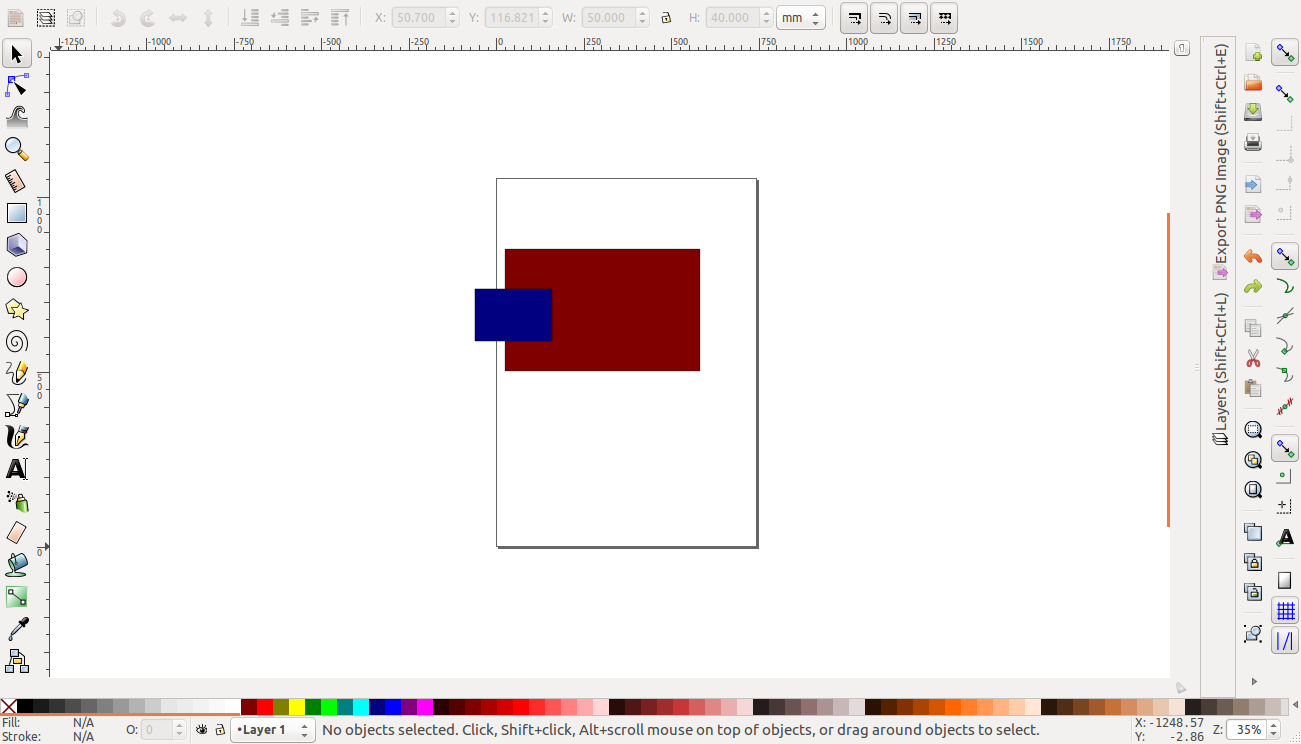The height and width of the screenshot is (744, 1301).
Task: Toggle moving patterns with objects
Action: 943,18
